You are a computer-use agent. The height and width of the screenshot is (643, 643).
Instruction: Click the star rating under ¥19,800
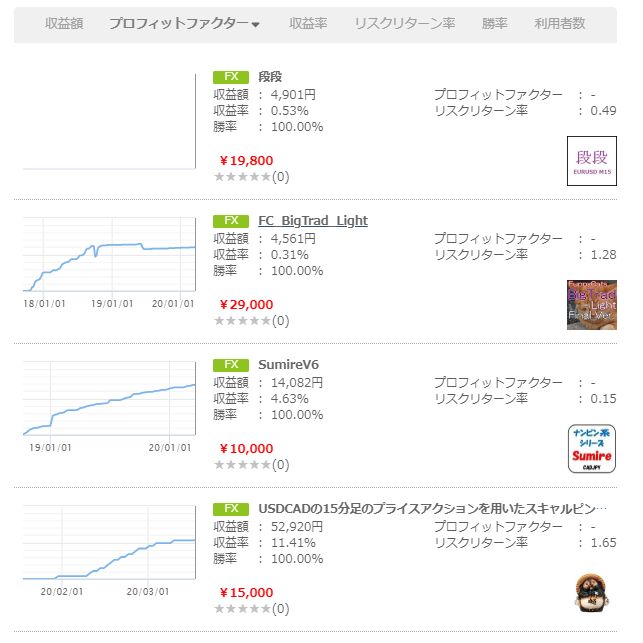pyautogui.click(x=242, y=177)
